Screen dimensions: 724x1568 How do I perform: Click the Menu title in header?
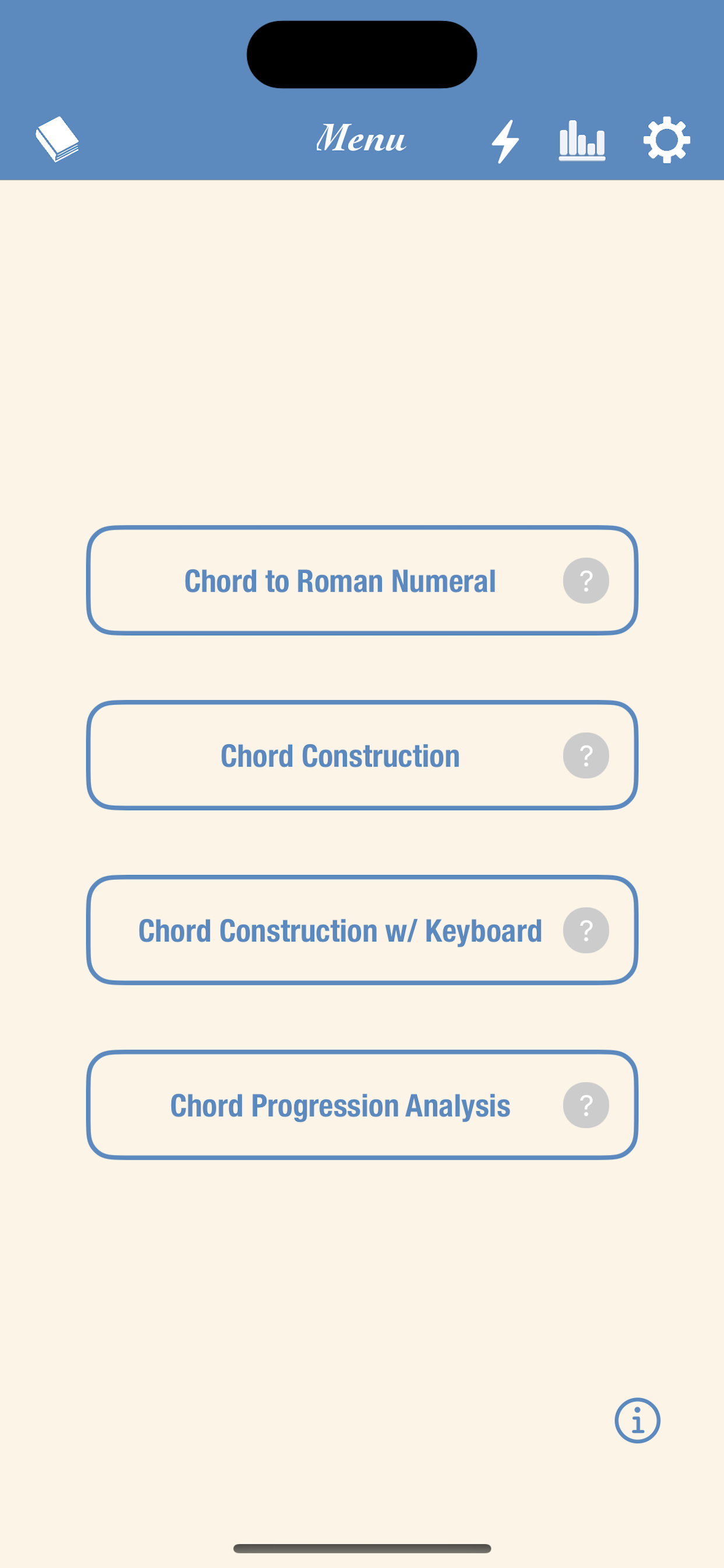361,138
